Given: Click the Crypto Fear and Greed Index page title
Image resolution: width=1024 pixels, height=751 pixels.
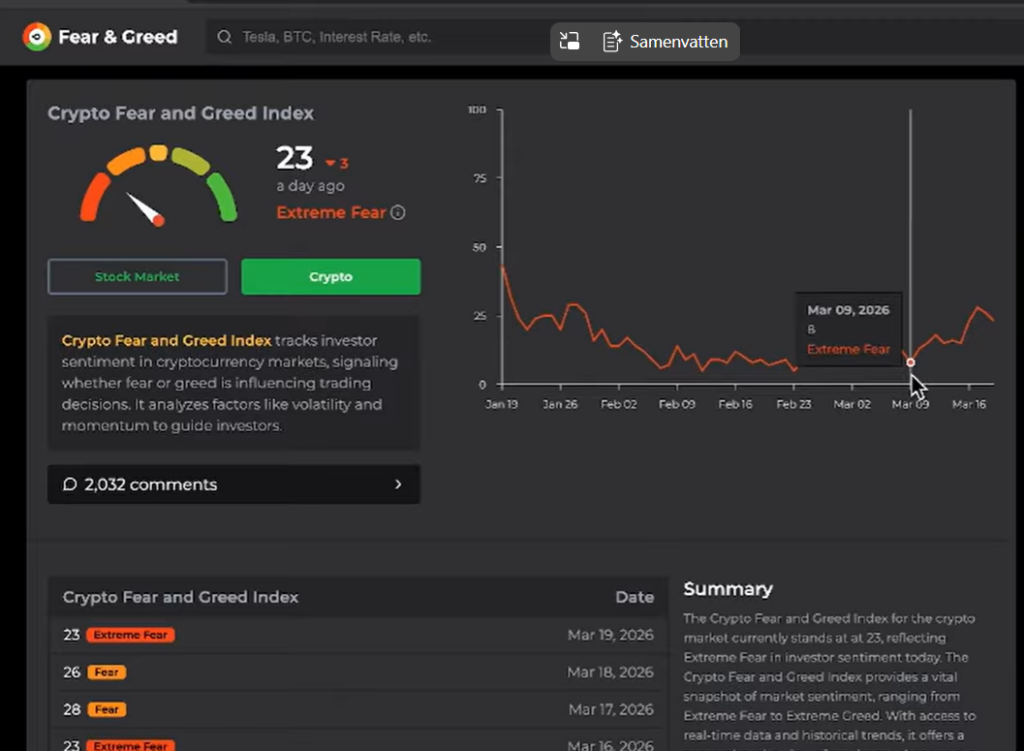Looking at the screenshot, I should 180,113.
